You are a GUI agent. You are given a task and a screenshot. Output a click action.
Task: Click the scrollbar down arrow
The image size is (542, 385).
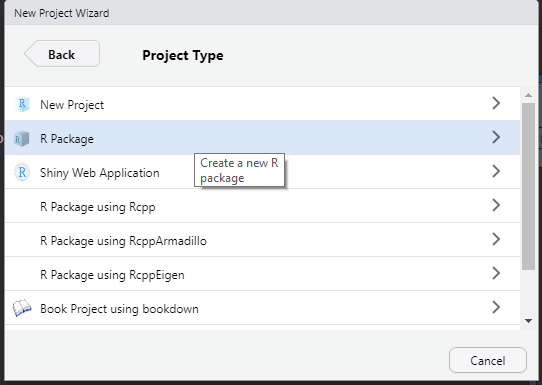point(528,321)
